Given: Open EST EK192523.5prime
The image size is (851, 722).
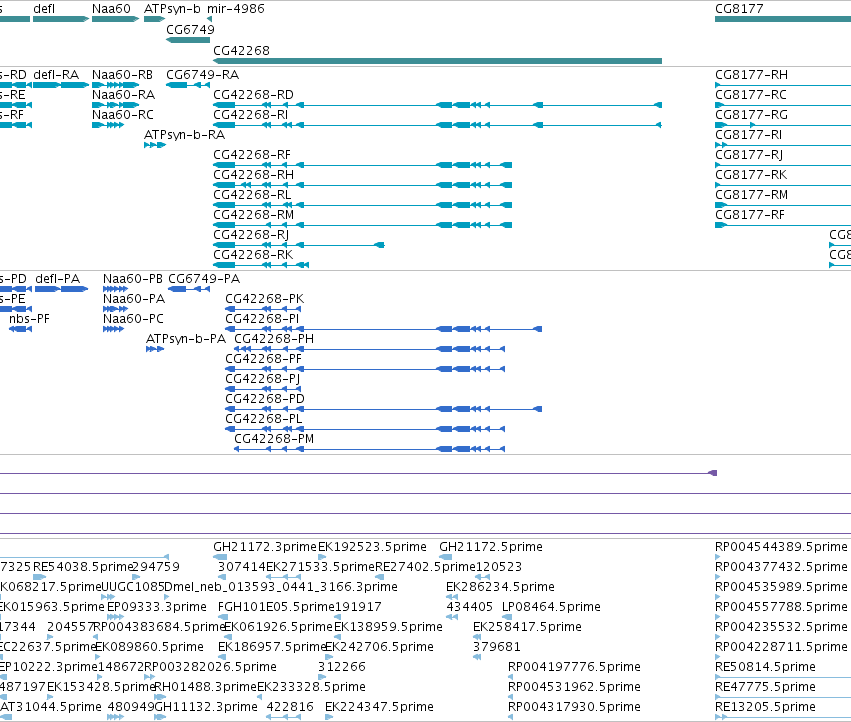Looking at the screenshot, I should [322, 557].
